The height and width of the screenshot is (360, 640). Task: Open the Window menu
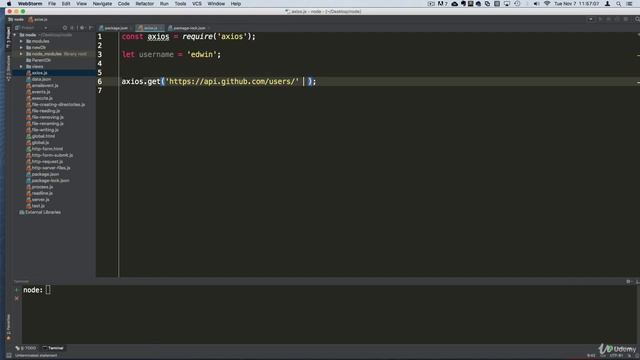pos(216,4)
